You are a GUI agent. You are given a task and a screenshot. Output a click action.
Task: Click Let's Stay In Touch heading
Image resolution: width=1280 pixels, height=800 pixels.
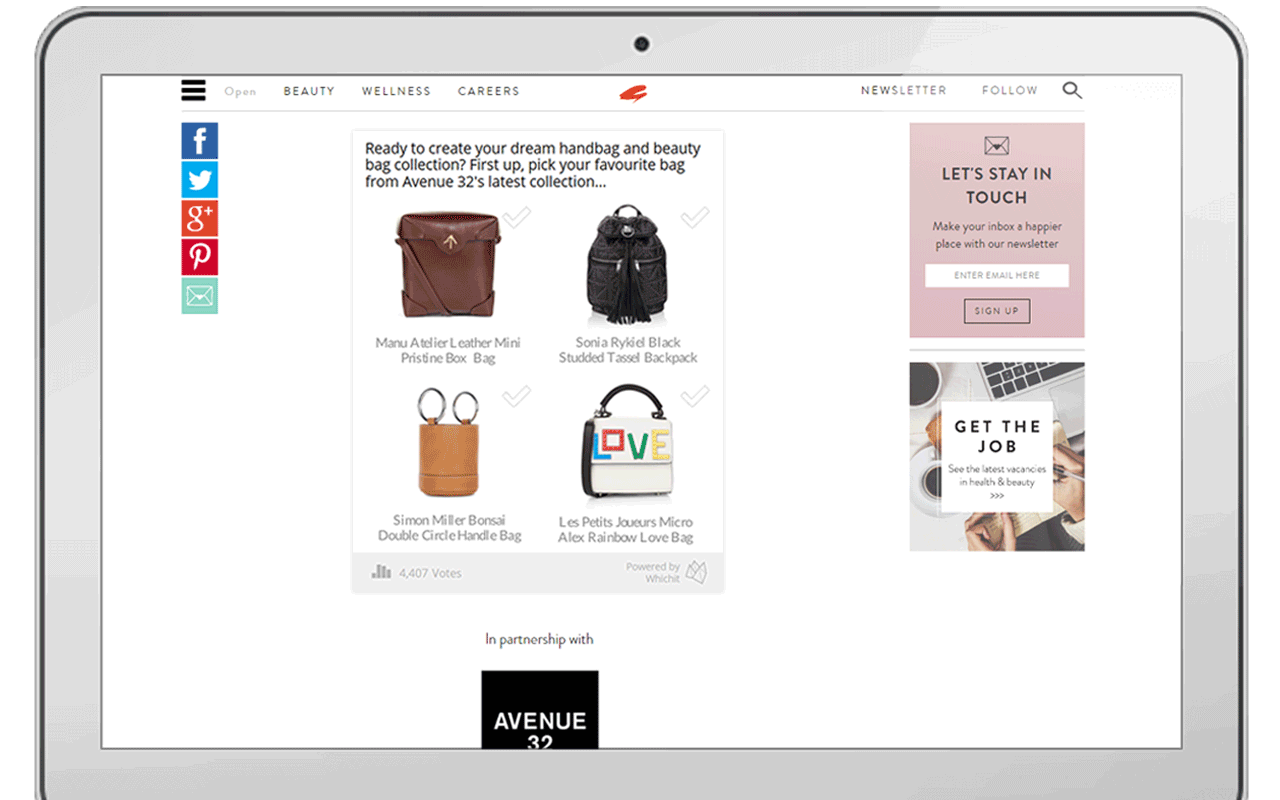pyautogui.click(x=997, y=185)
